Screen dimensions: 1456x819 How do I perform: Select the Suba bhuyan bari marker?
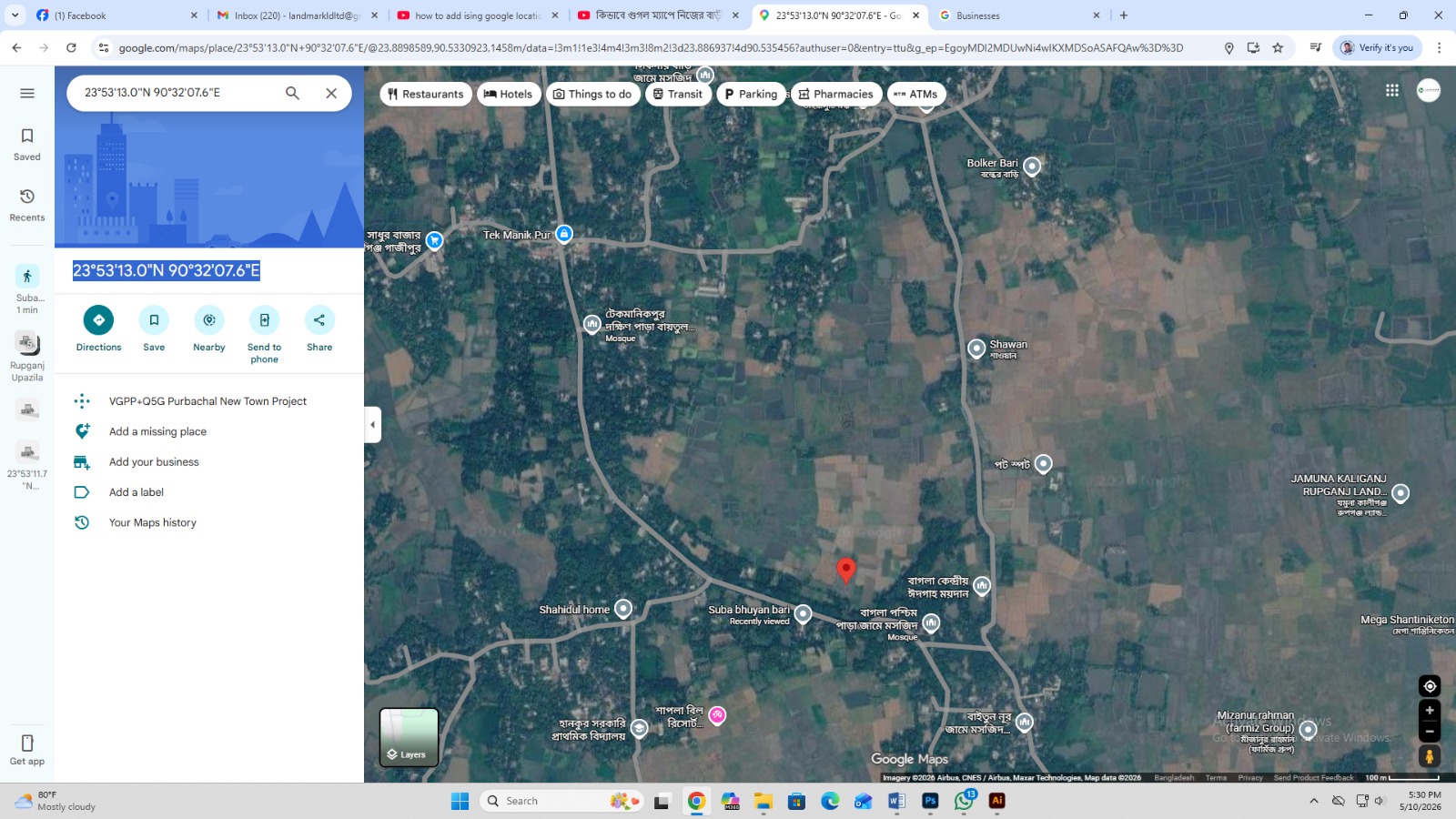(x=803, y=614)
